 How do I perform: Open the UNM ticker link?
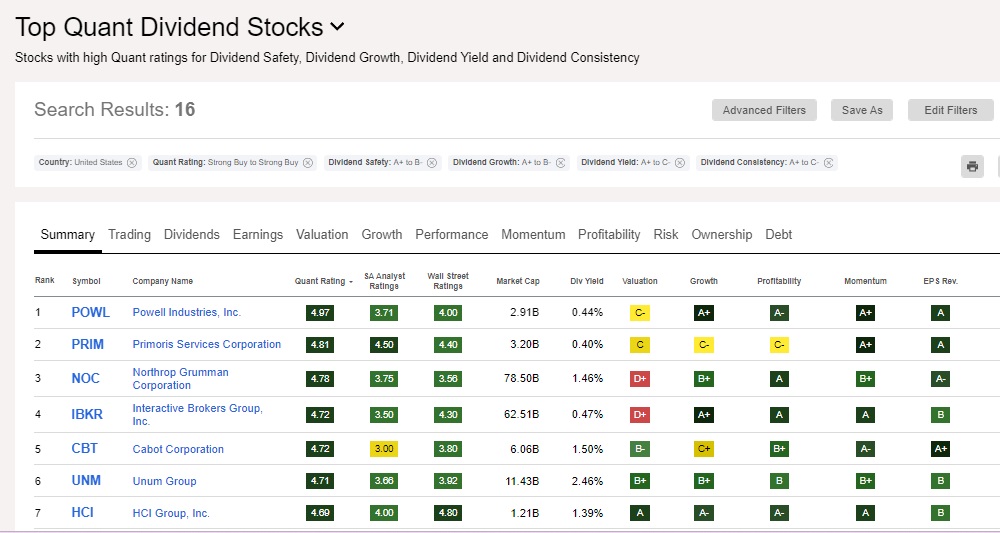[86, 481]
